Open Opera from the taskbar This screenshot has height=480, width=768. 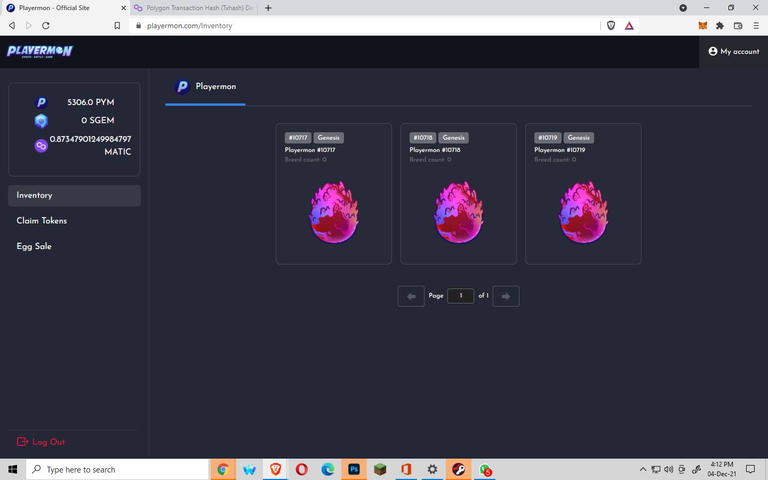302,470
